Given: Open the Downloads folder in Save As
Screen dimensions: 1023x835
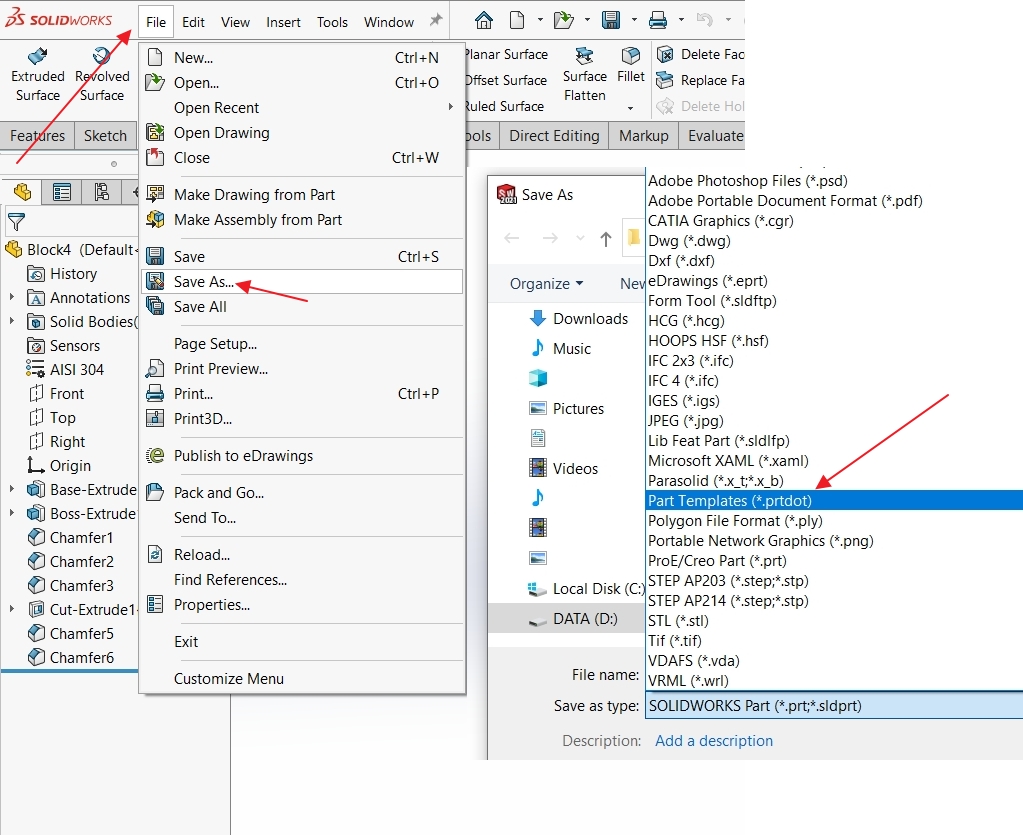Looking at the screenshot, I should (578, 318).
